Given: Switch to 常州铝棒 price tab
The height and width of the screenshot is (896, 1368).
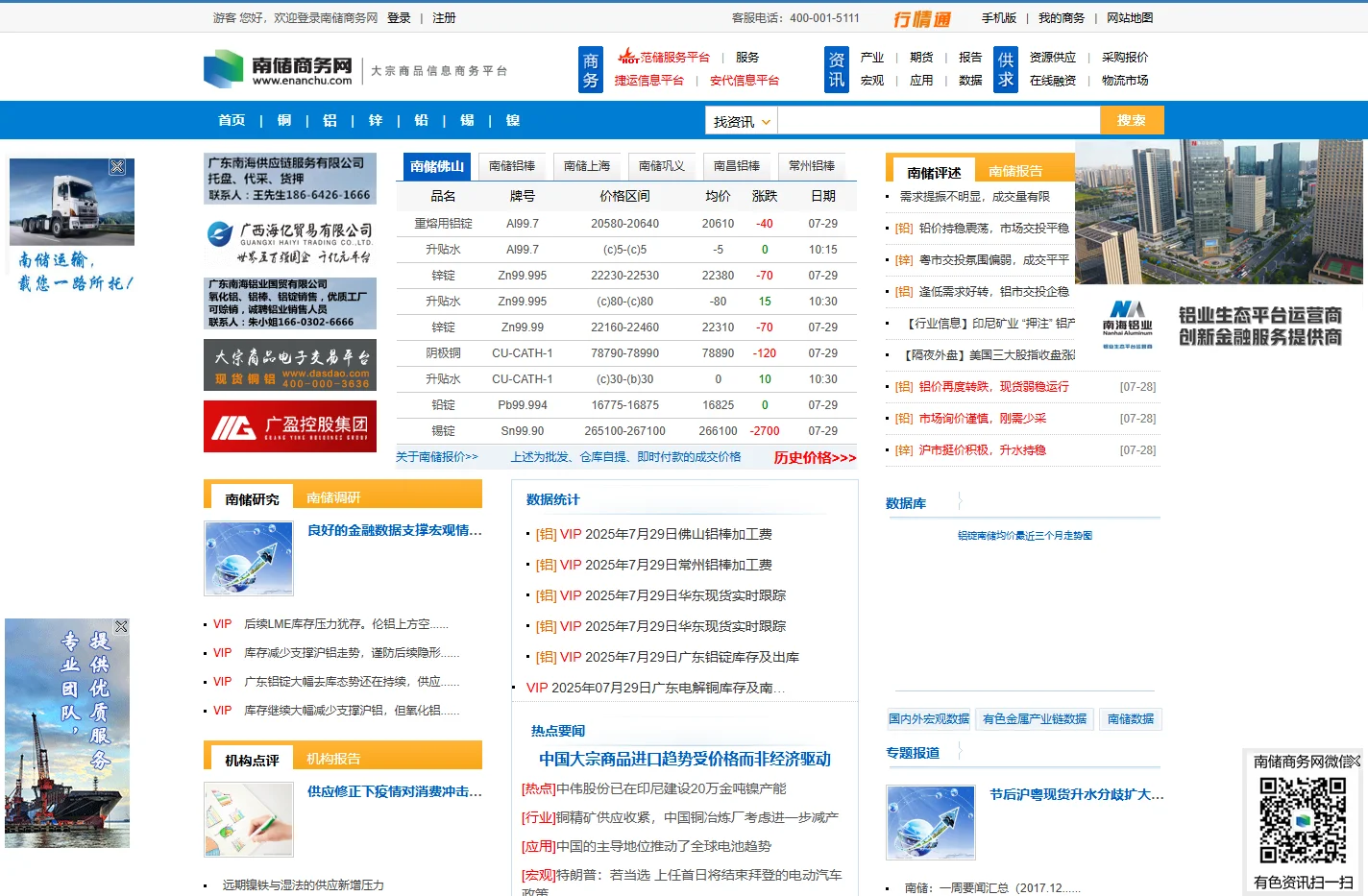Looking at the screenshot, I should 812,166.
